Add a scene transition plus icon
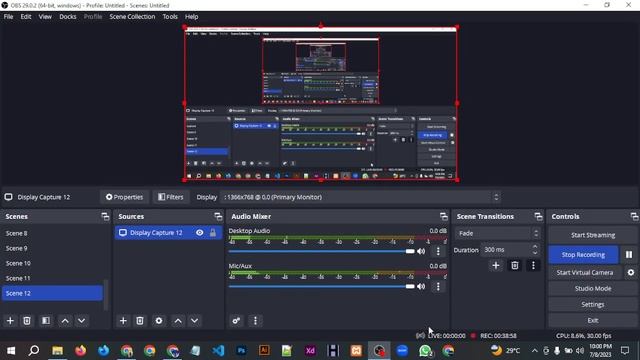The image size is (640, 360). coord(496,266)
